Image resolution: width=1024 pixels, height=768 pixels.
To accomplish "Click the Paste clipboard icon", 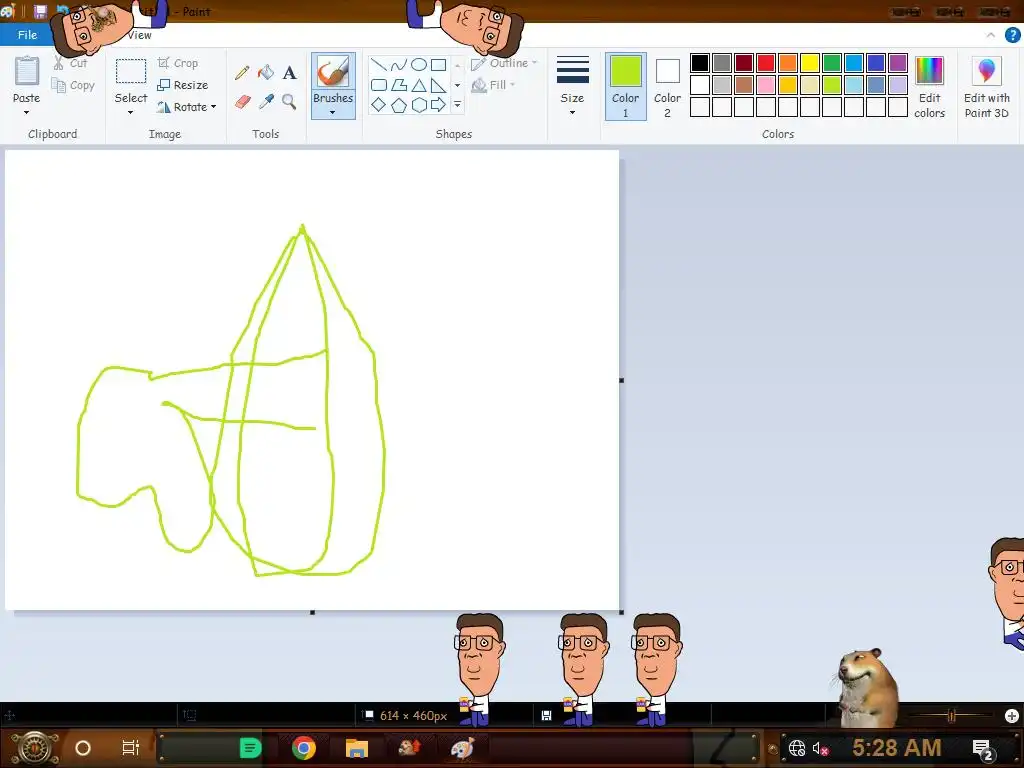I will pos(27,71).
